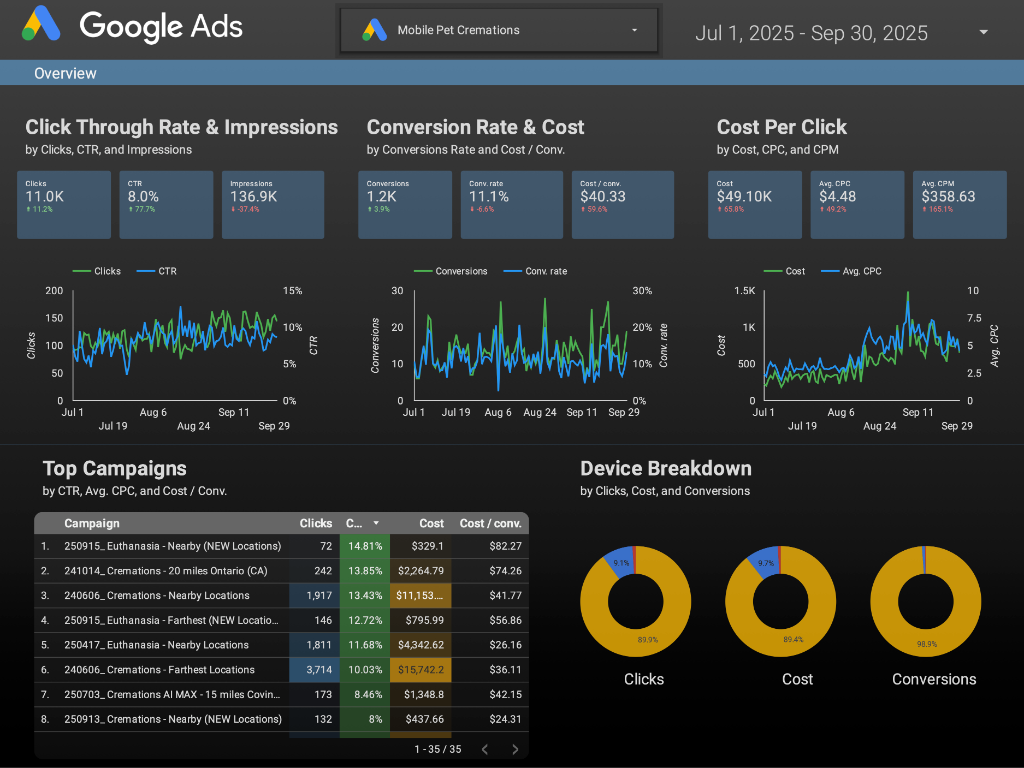Click the Impressions 136.9K scorecard
Screen dimensions: 1024x768
pos(273,204)
